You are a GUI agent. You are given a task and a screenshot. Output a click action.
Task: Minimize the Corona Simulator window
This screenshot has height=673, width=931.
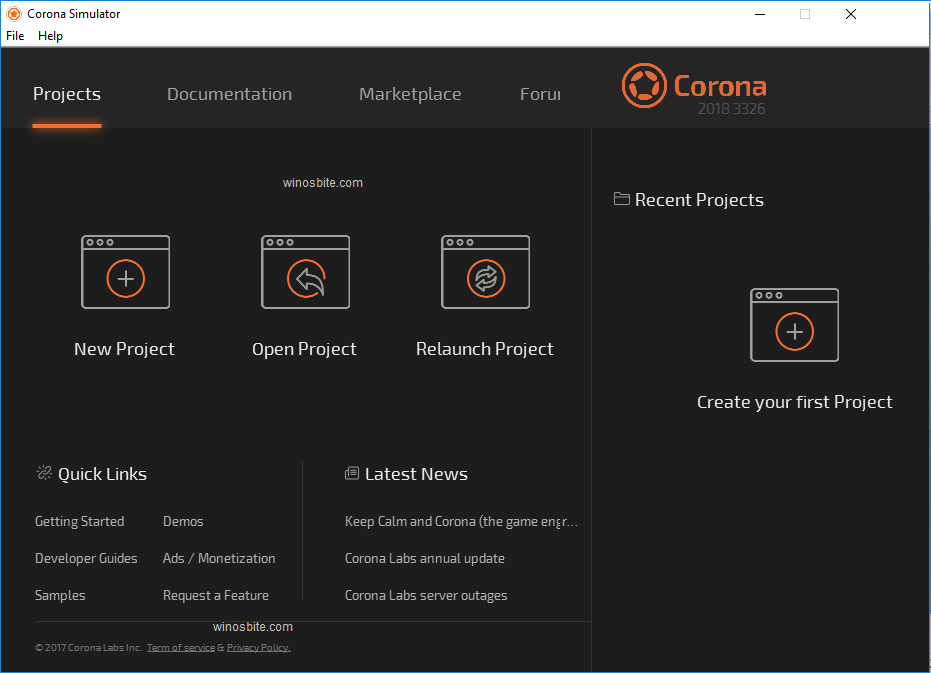pos(760,14)
